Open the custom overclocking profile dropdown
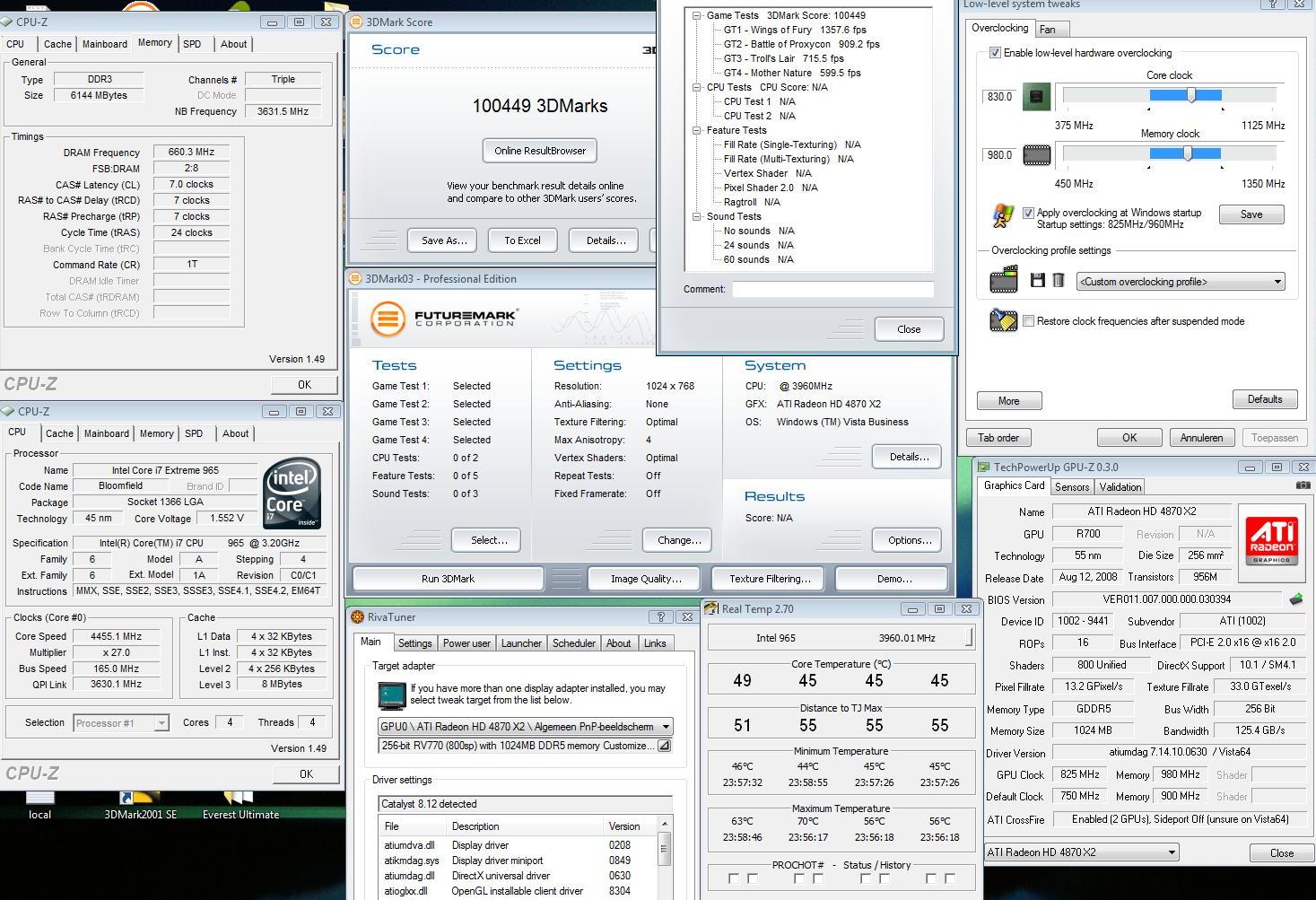Viewport: 1316px width, 900px height. 1181,282
